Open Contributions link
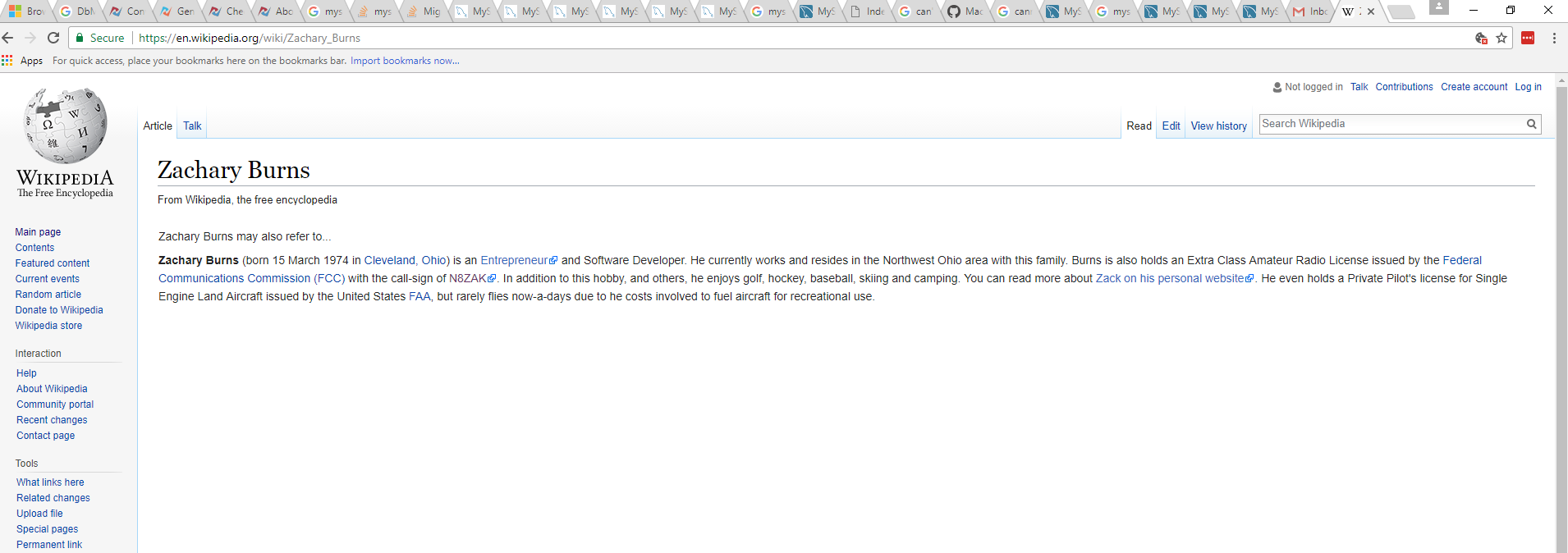Screen dimensions: 1568x553 click(x=1404, y=87)
